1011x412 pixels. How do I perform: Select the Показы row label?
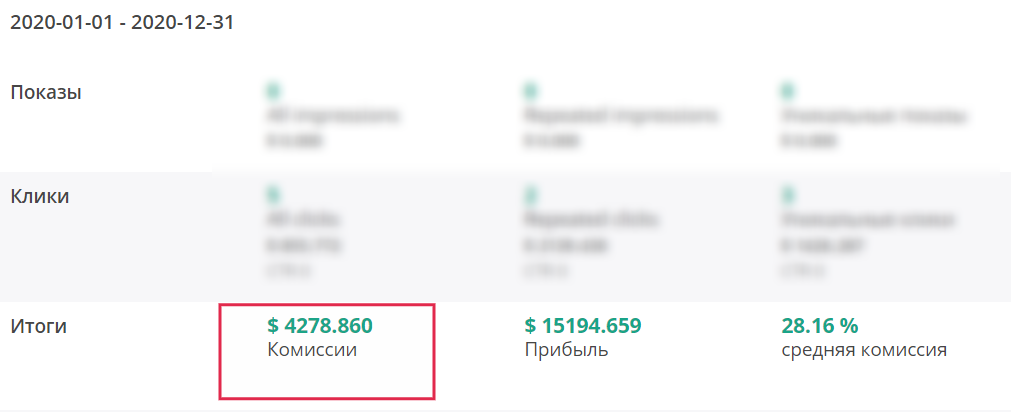pos(46,93)
